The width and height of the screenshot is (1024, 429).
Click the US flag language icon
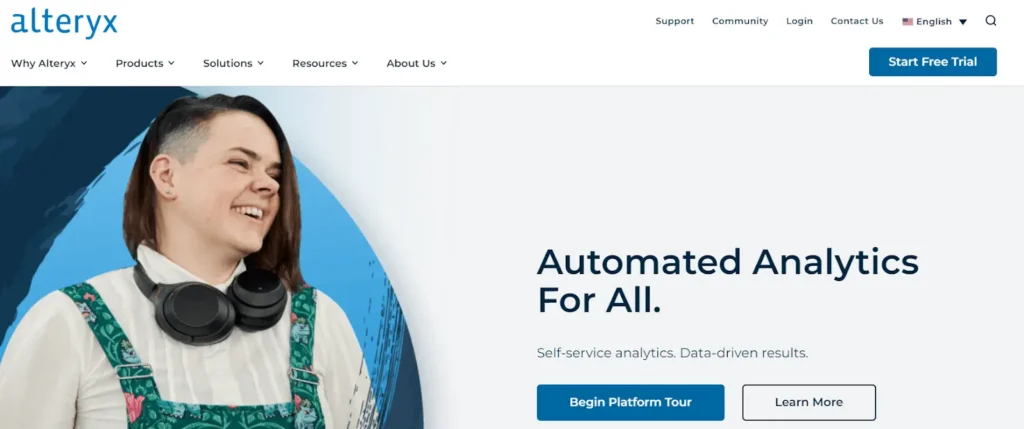click(x=907, y=22)
